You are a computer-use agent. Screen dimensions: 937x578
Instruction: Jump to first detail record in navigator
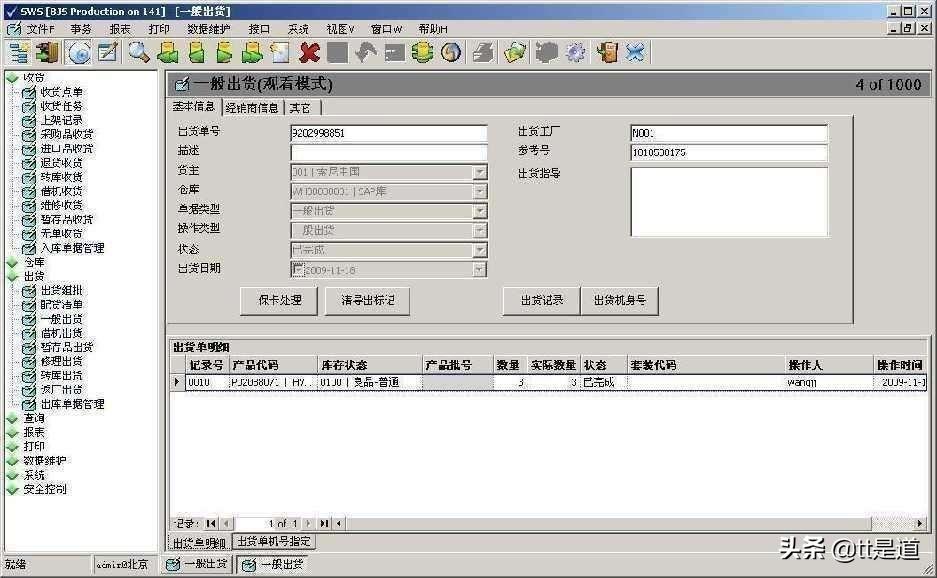click(210, 524)
